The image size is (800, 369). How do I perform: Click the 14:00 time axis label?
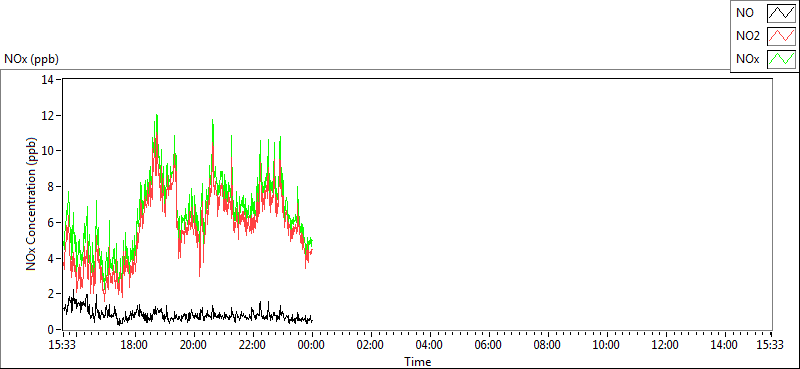pos(724,345)
